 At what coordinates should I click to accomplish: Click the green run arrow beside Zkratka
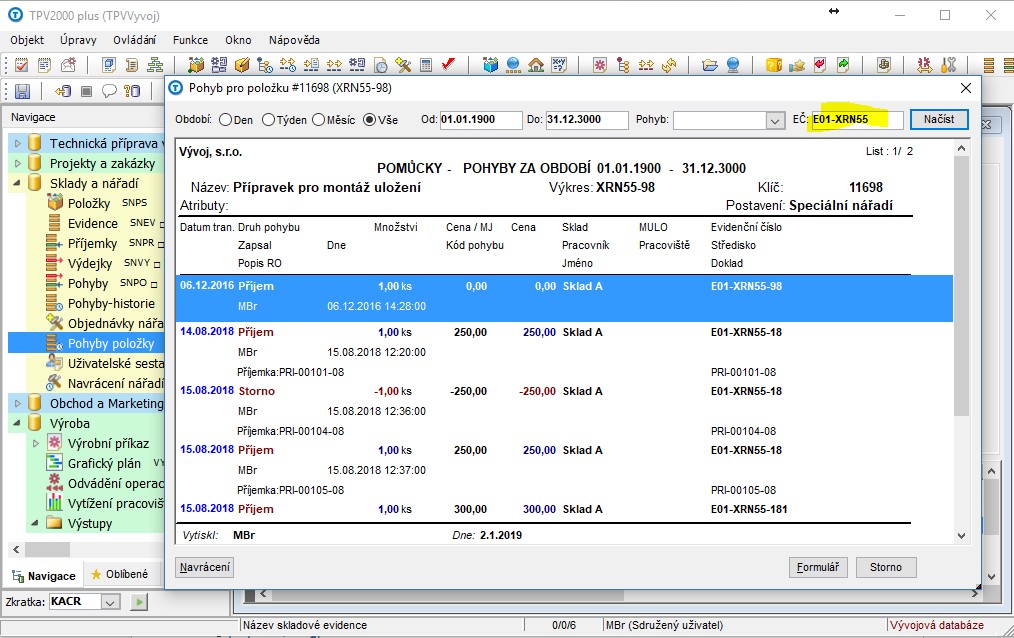click(x=138, y=602)
